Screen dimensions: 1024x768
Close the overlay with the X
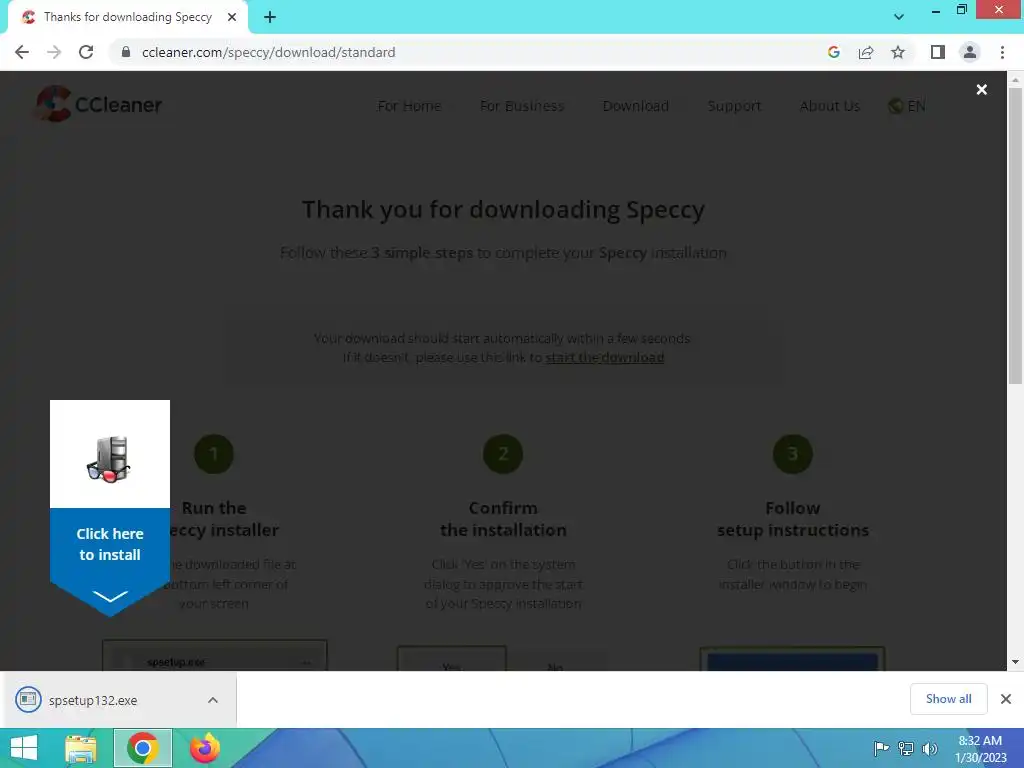click(x=982, y=89)
